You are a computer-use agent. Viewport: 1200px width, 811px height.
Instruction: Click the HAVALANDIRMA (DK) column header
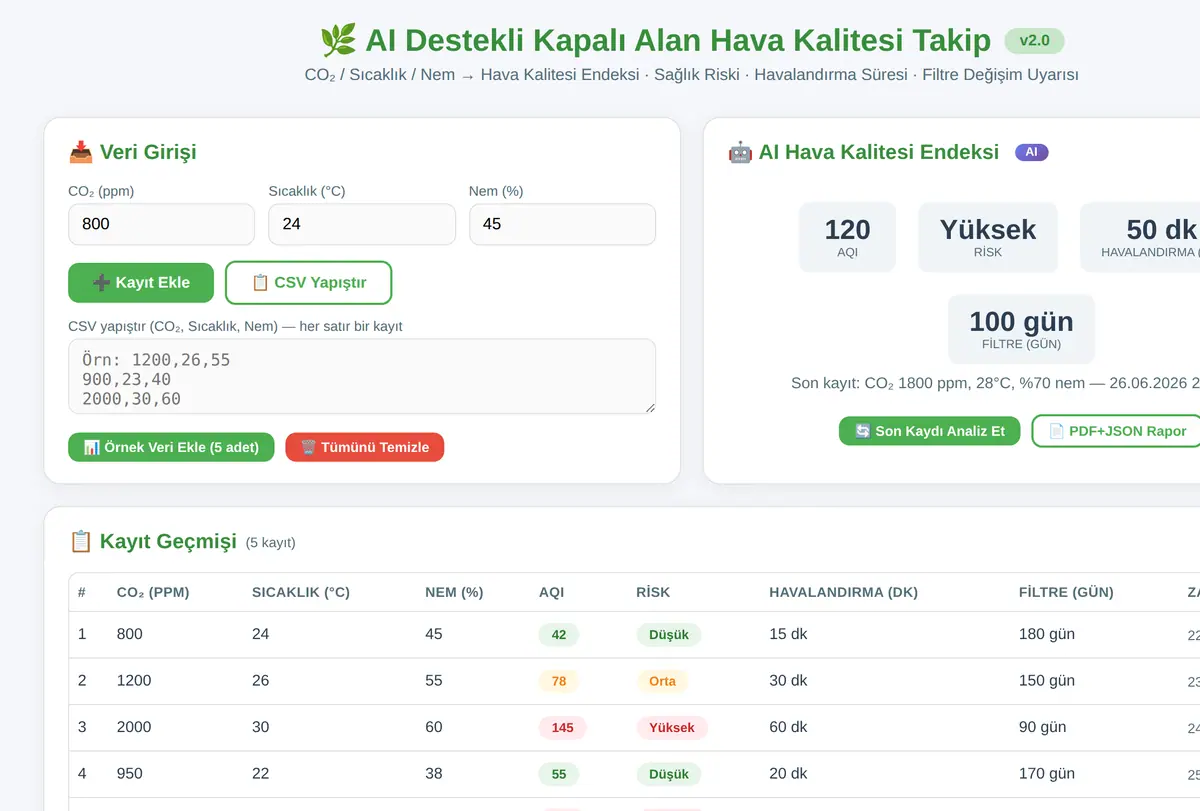click(x=844, y=592)
